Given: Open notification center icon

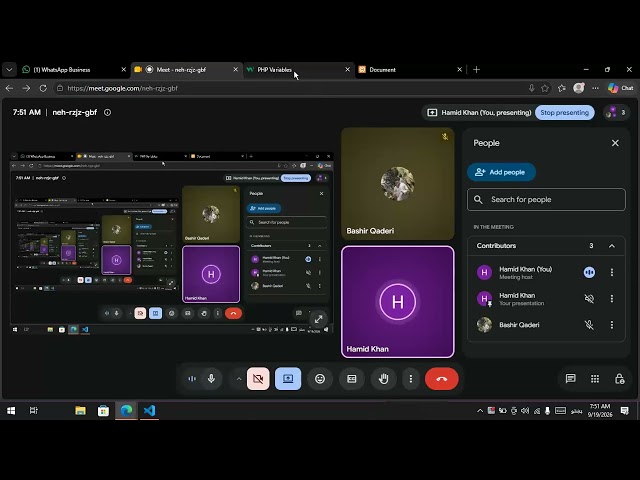Looking at the screenshot, I should coord(624,411).
